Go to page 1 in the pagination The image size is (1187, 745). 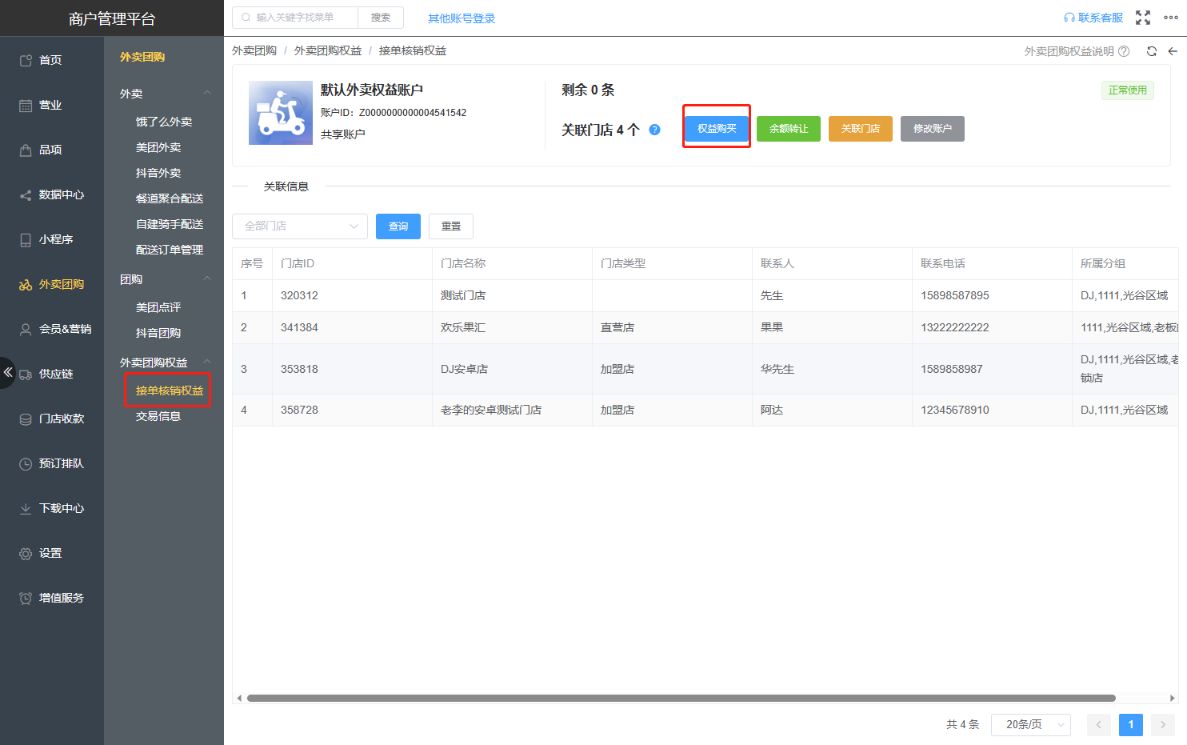coord(1130,725)
